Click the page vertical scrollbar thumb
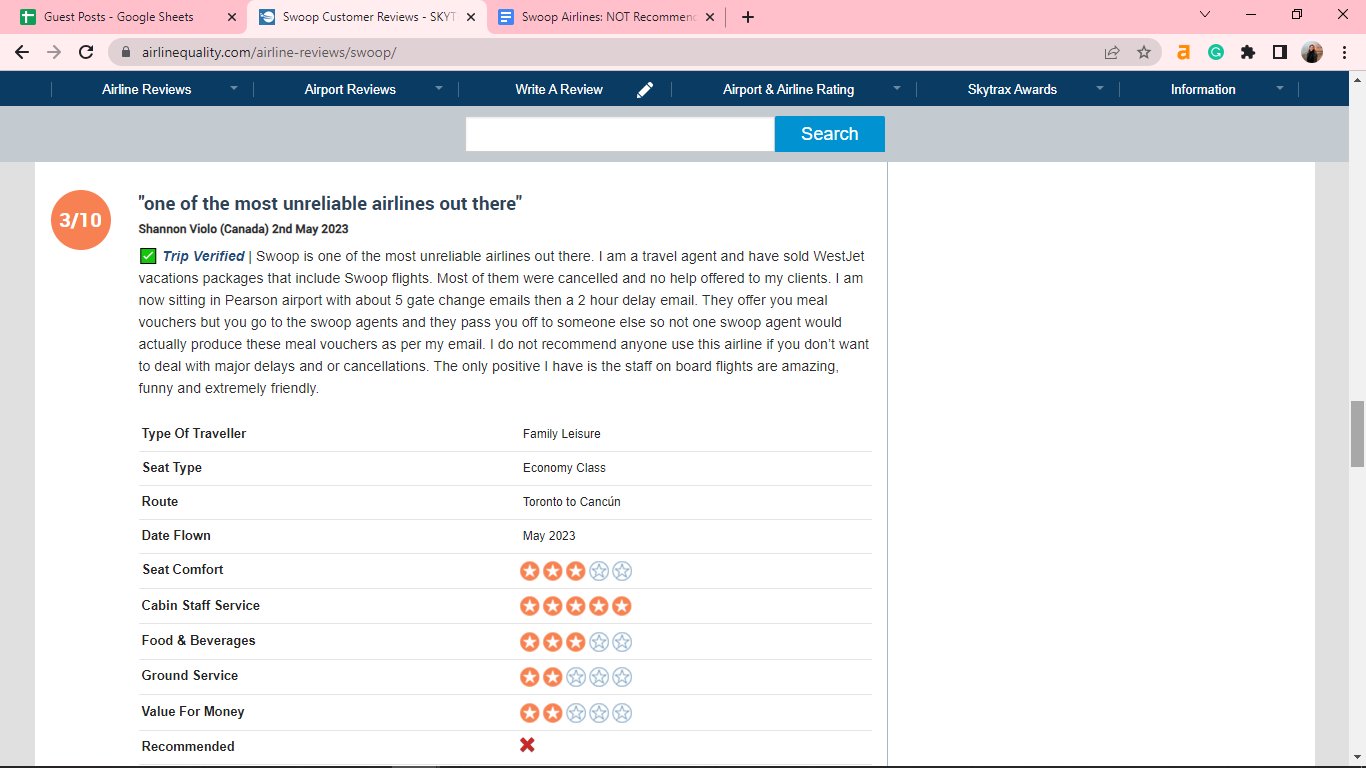 pyautogui.click(x=1357, y=433)
